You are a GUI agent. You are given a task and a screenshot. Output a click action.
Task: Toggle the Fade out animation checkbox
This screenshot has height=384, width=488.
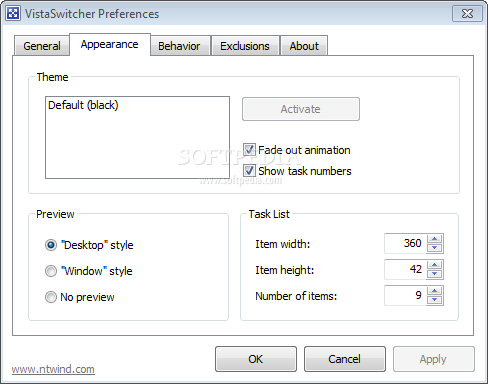pos(249,150)
